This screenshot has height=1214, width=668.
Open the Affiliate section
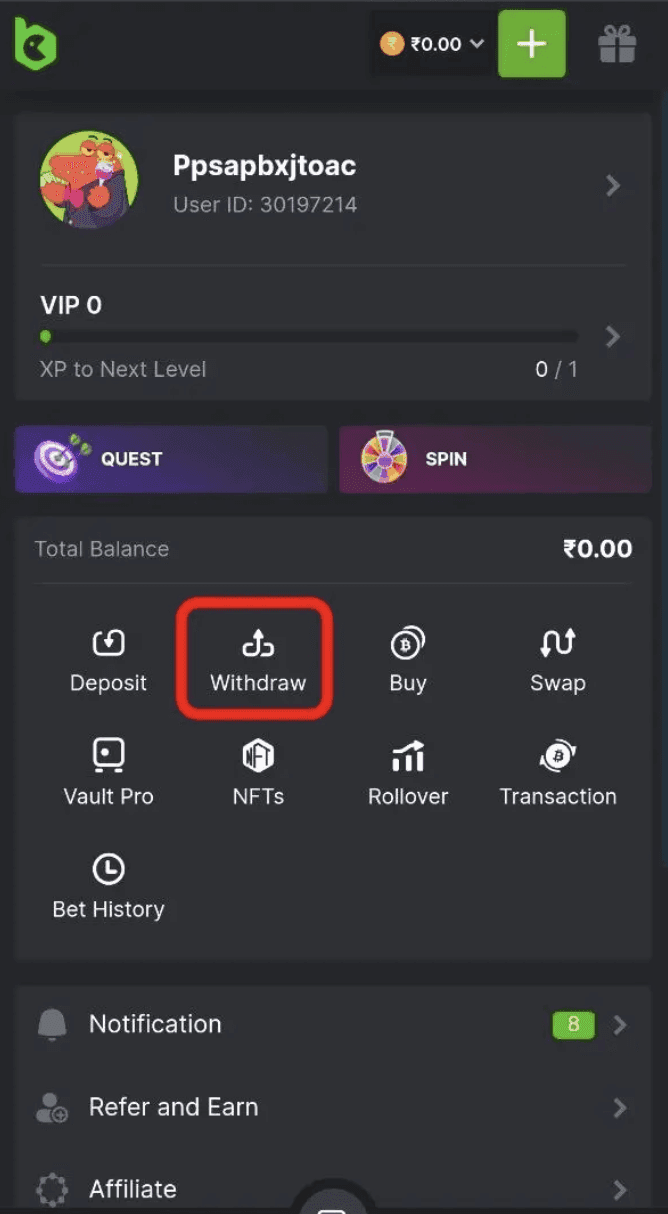(x=133, y=1189)
